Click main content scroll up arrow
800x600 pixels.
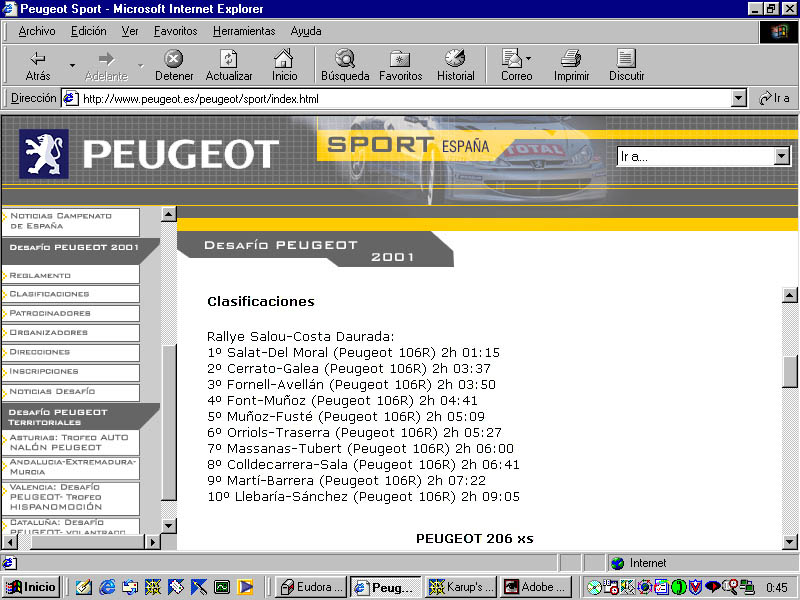(789, 295)
